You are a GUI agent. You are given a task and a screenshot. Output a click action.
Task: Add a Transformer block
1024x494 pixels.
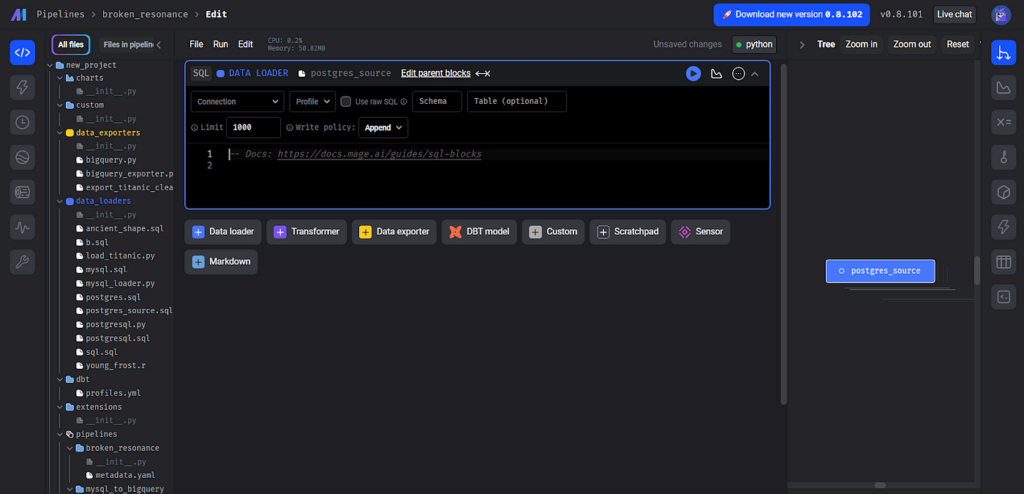point(306,231)
